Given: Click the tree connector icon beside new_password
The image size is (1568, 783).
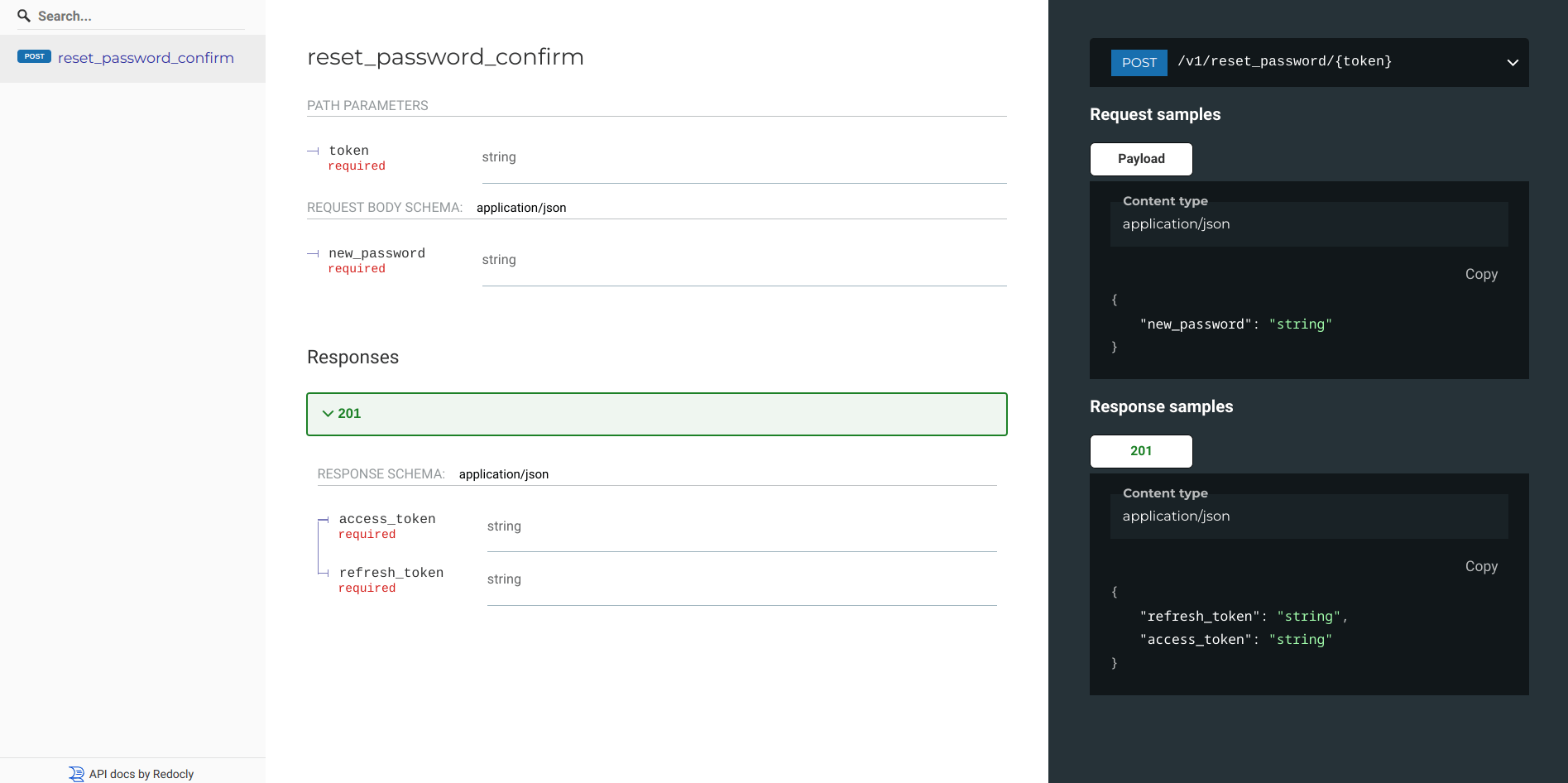Looking at the screenshot, I should [313, 253].
